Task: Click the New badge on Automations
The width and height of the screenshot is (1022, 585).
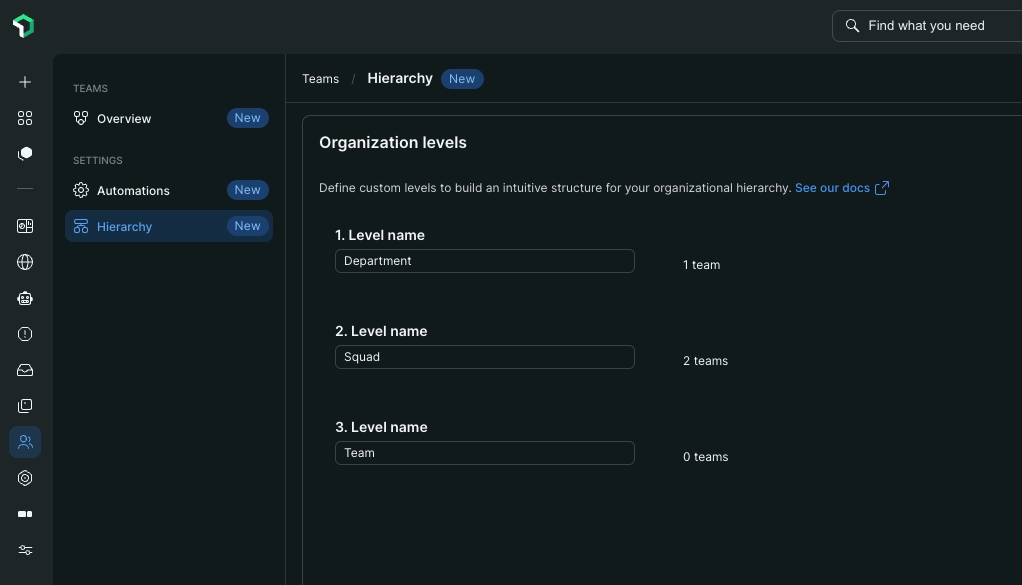Action: [x=248, y=190]
